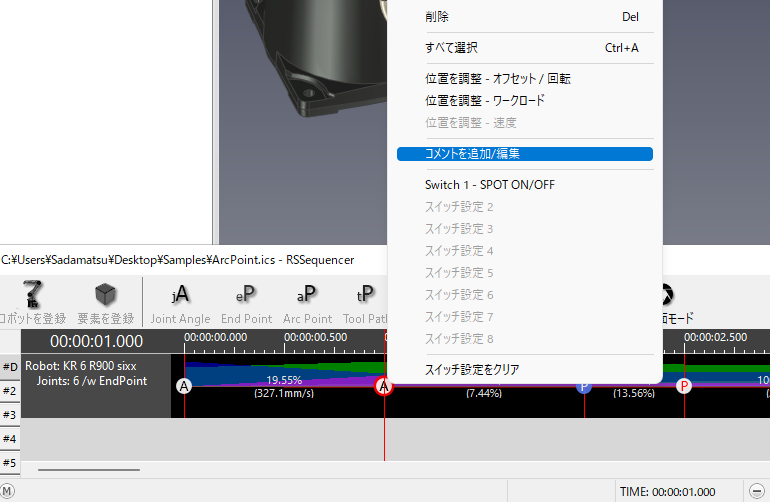770x502 pixels.
Task: Click the selected red A keyframe marker
Action: (x=384, y=386)
